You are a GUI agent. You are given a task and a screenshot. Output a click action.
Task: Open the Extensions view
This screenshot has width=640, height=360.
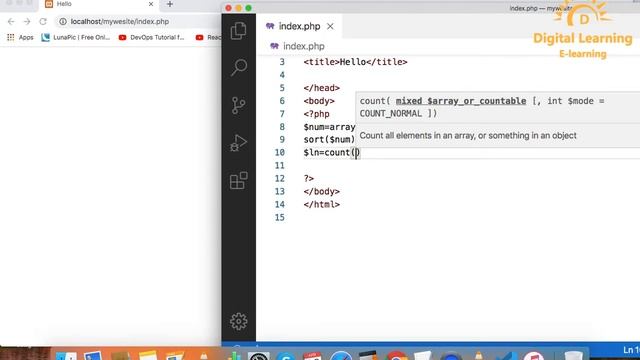[x=239, y=180]
